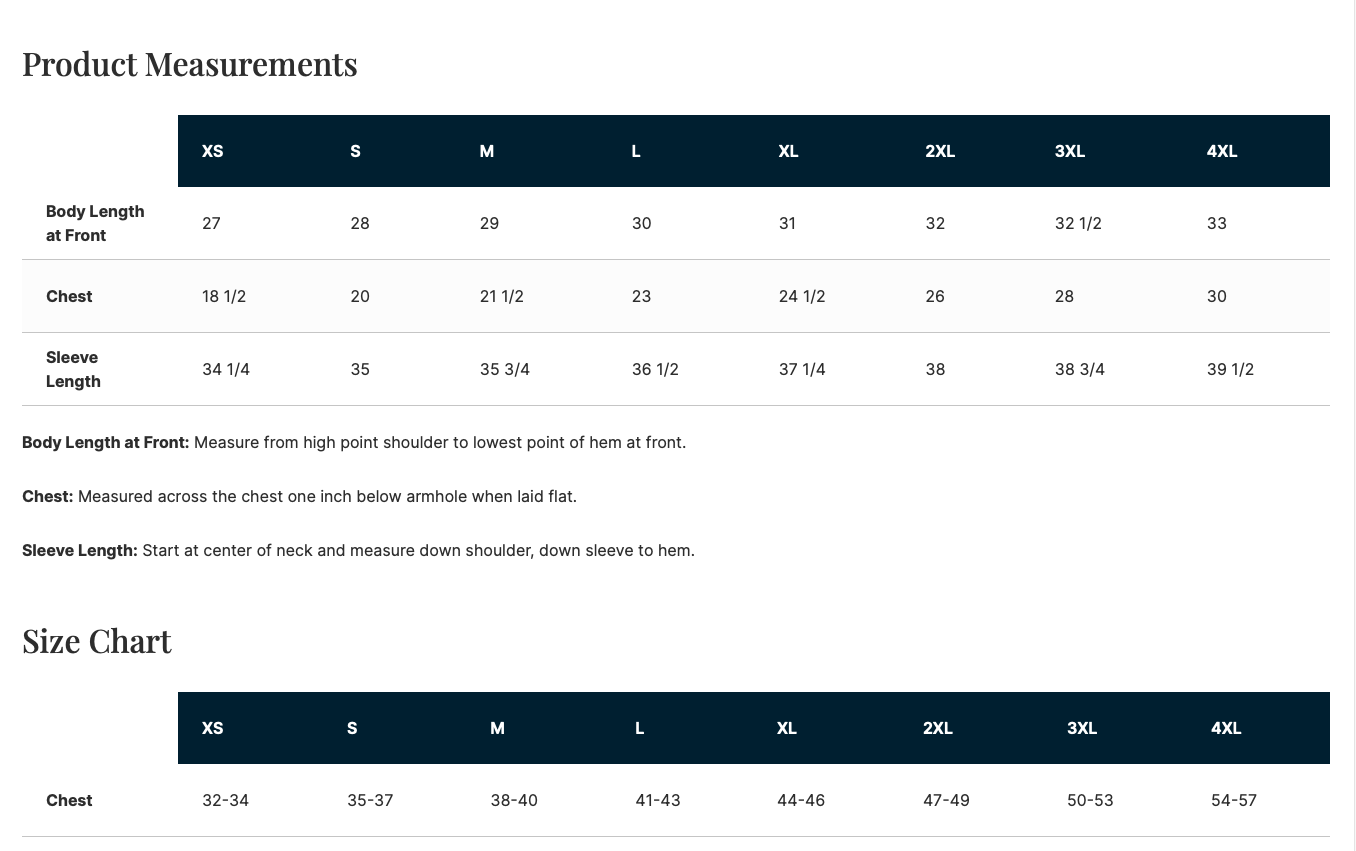Click the Size Chart heading
The width and height of the screenshot is (1356, 851).
pos(97,641)
